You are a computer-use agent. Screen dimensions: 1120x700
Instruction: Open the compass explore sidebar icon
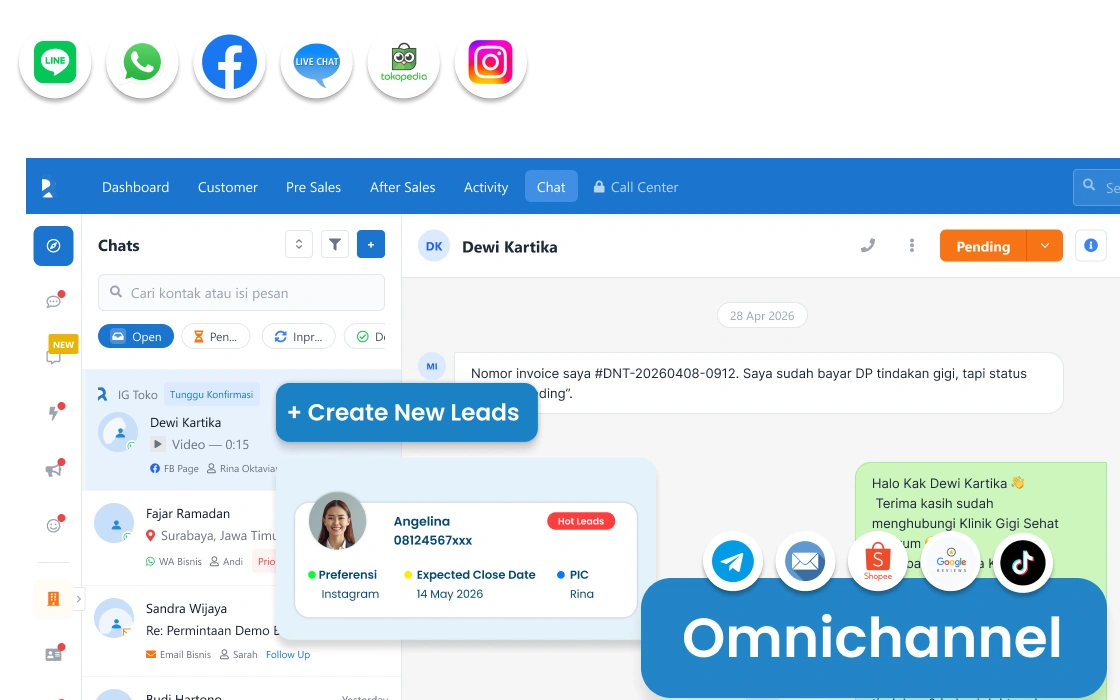point(54,246)
